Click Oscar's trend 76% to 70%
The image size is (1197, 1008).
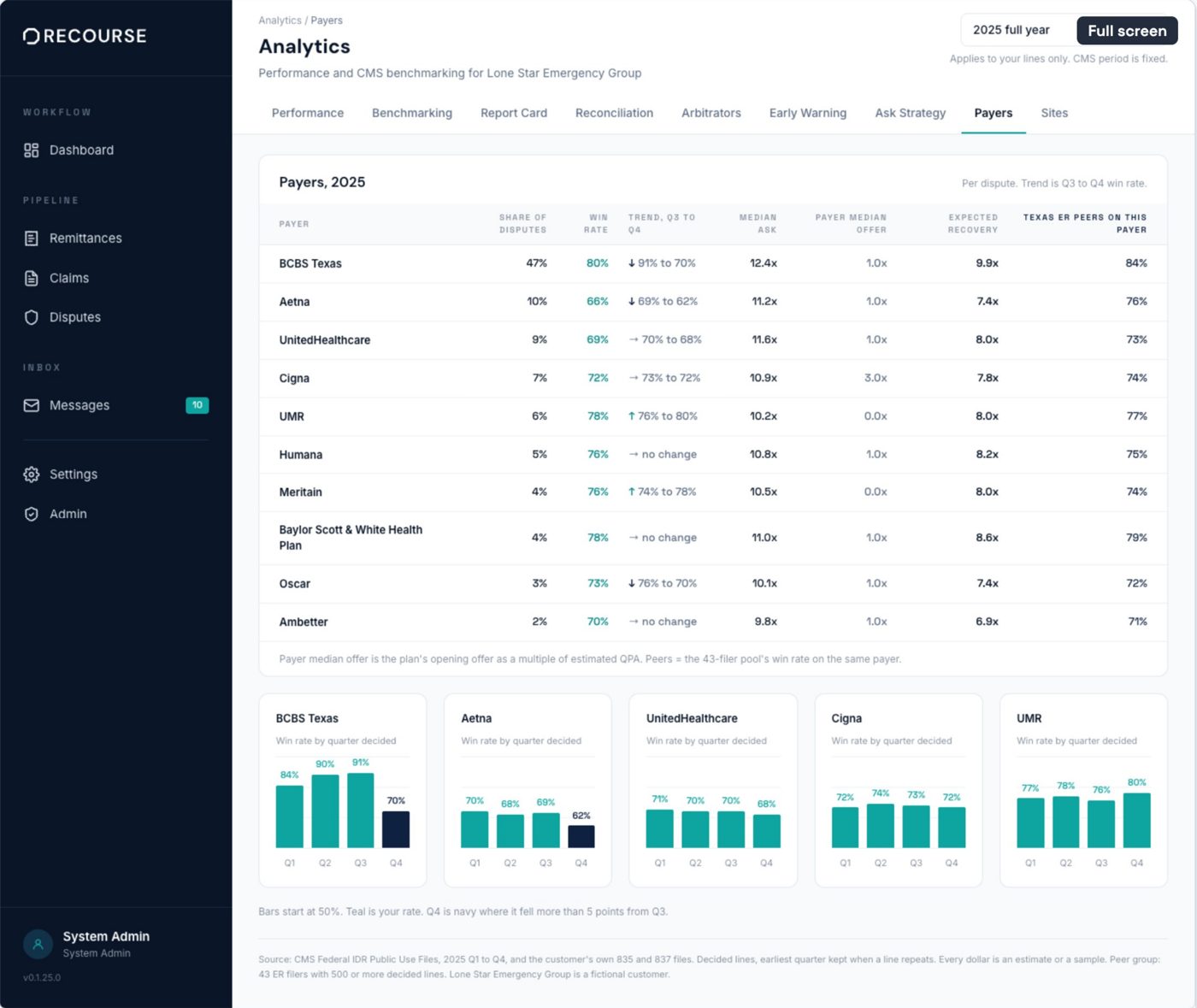pos(663,584)
